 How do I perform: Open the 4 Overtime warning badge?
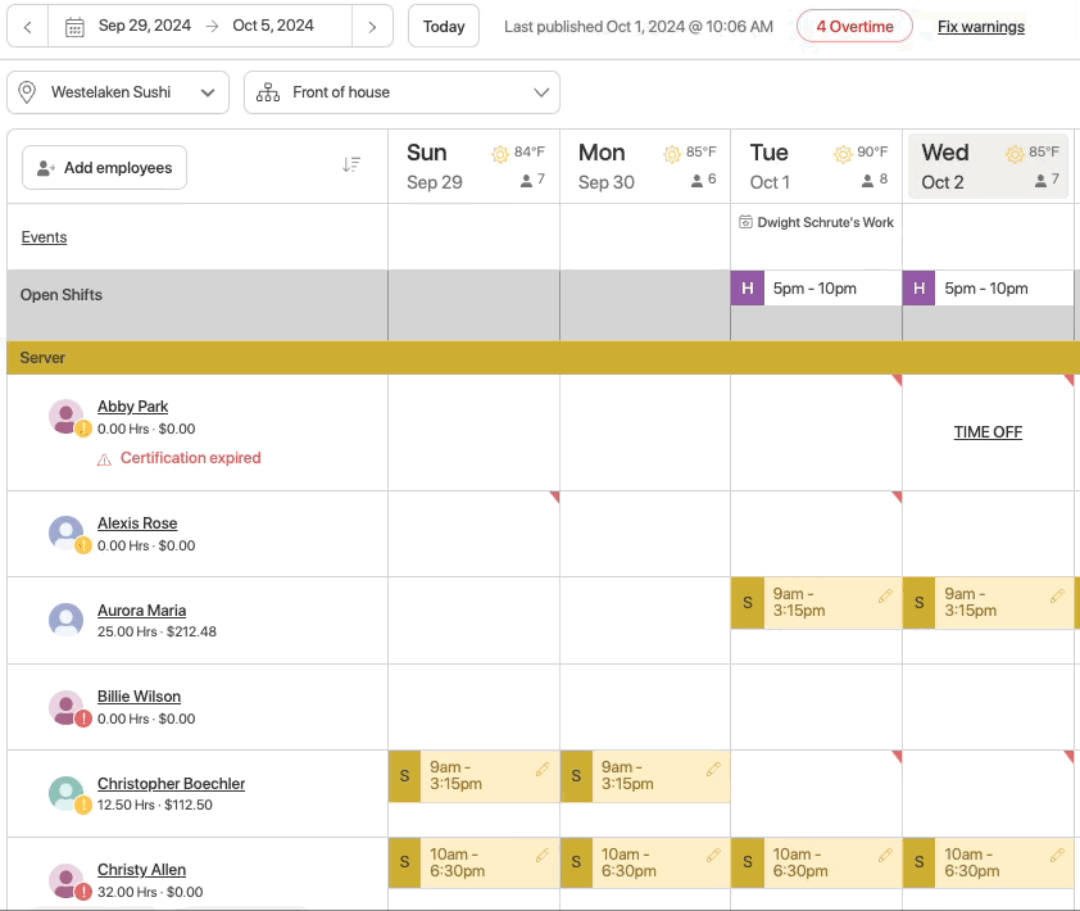click(x=854, y=27)
